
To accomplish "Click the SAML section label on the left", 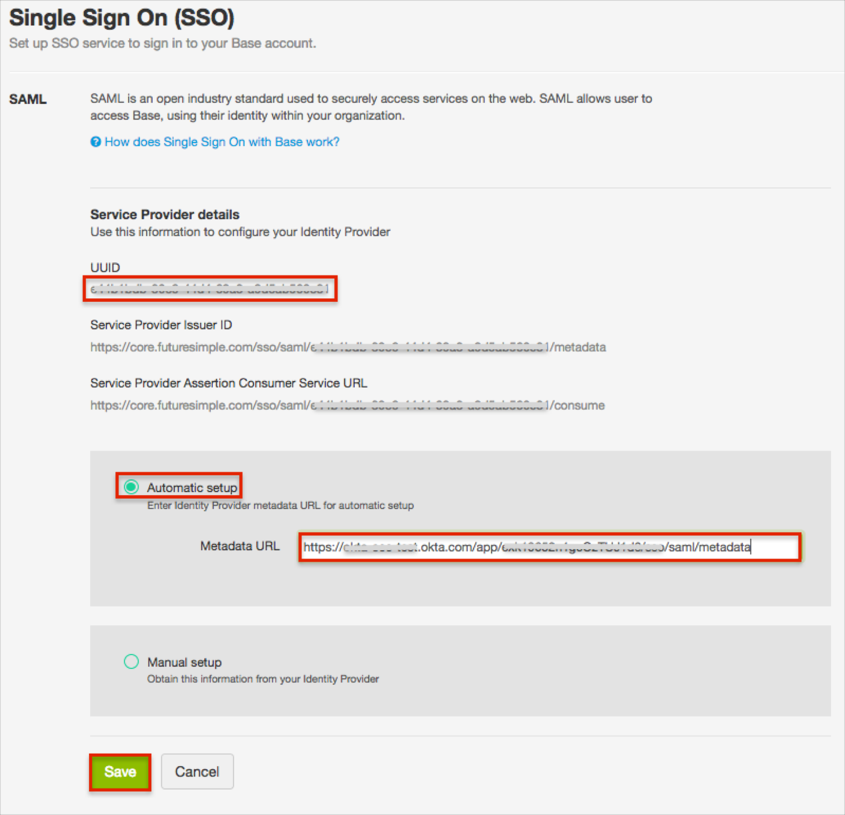I will click(x=28, y=99).
